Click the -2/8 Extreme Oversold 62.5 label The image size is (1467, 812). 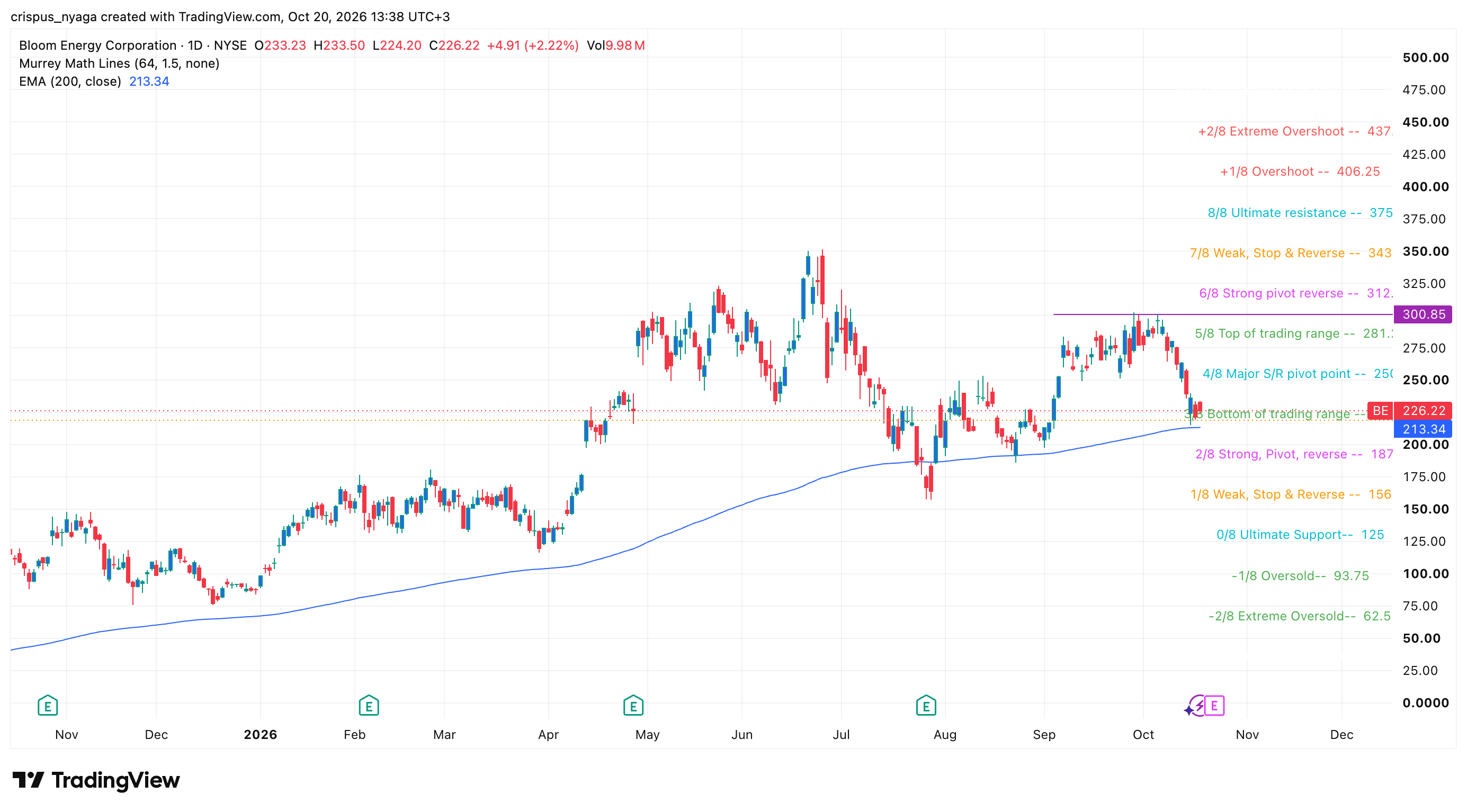pyautogui.click(x=1300, y=616)
